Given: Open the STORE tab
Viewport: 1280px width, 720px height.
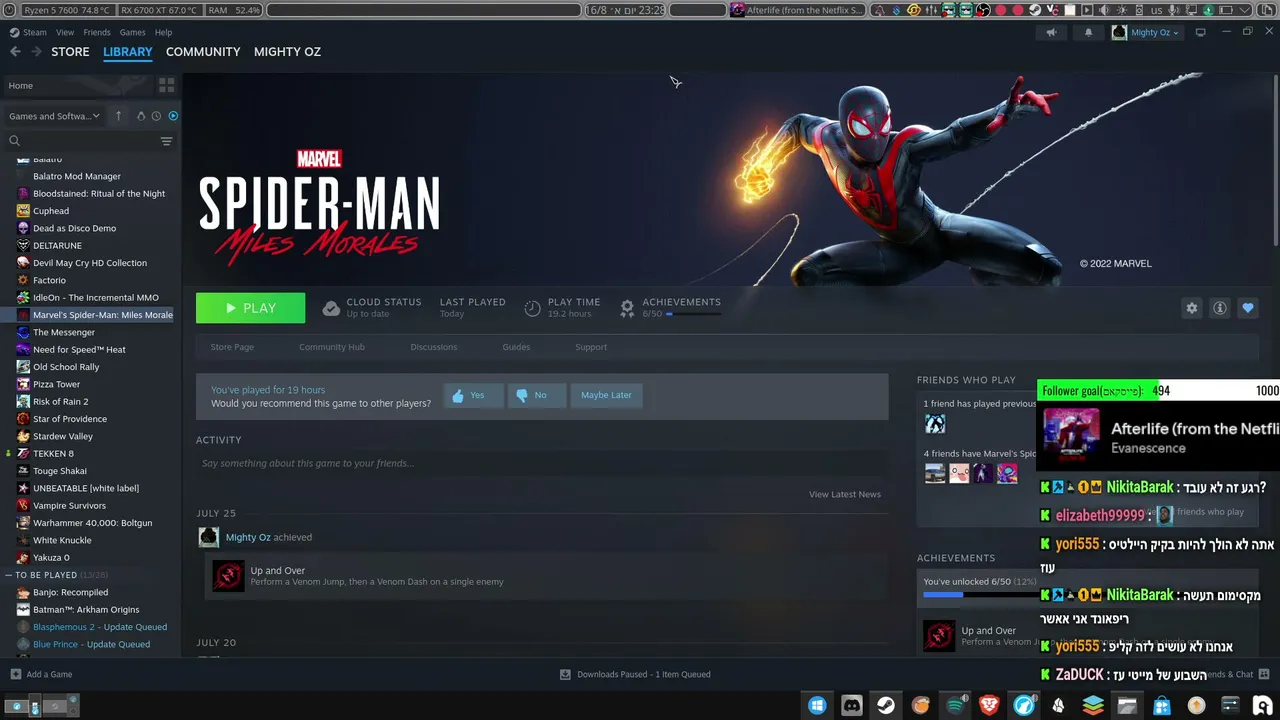Looking at the screenshot, I should pyautogui.click(x=70, y=52).
